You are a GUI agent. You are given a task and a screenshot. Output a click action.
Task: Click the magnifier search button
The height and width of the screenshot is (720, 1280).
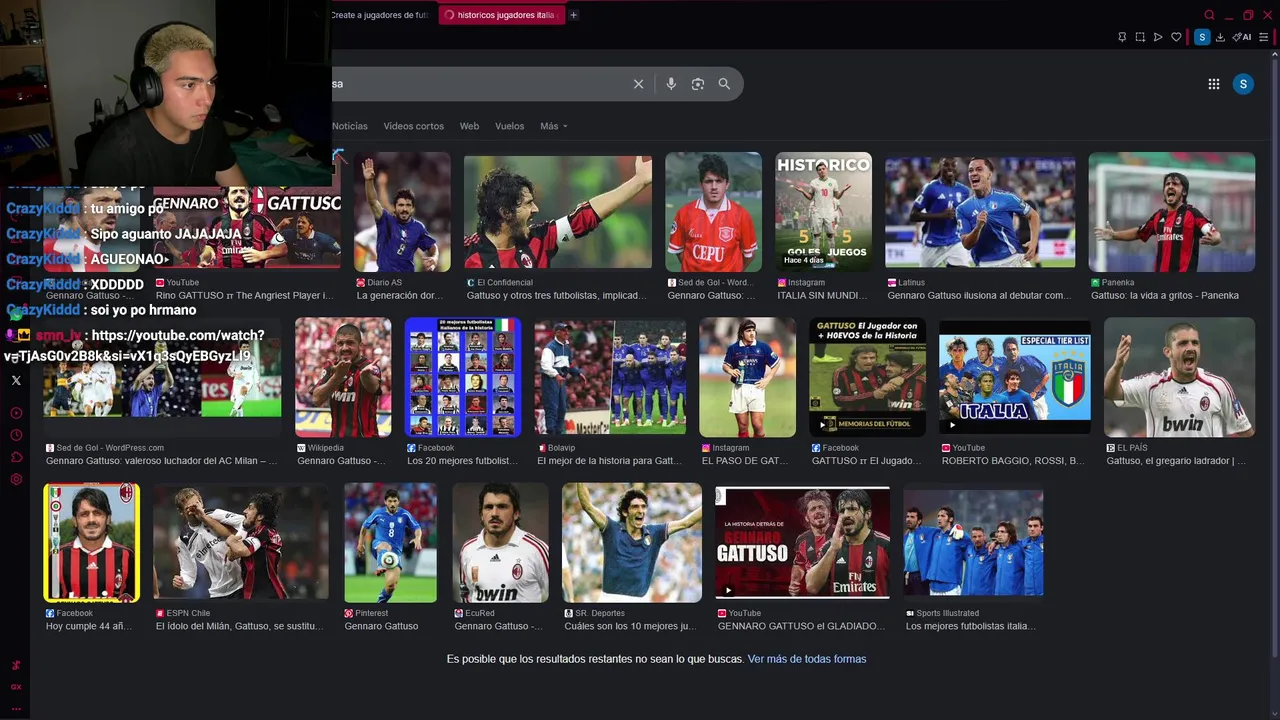pyautogui.click(x=724, y=84)
